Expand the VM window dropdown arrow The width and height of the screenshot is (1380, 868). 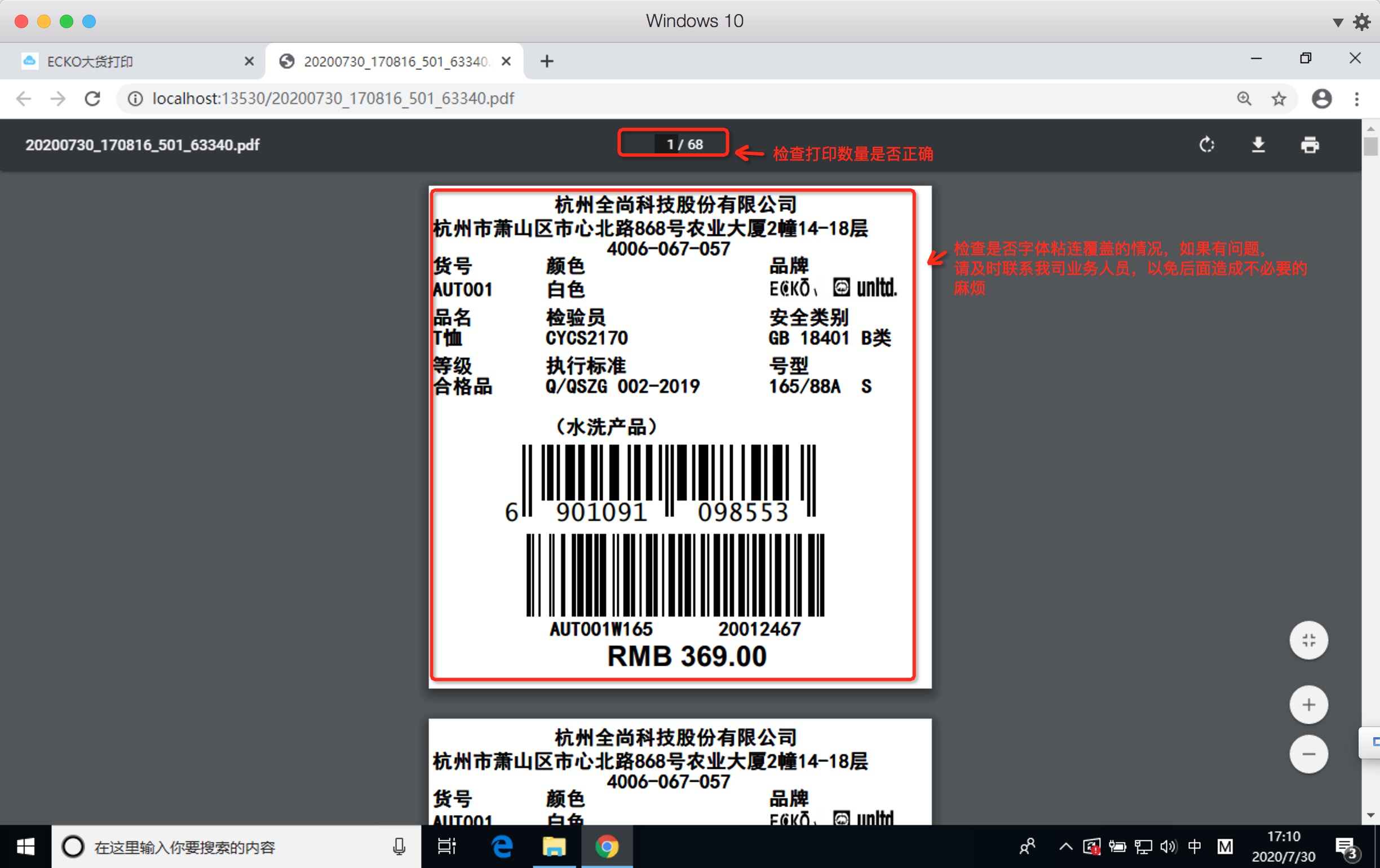tap(1337, 22)
